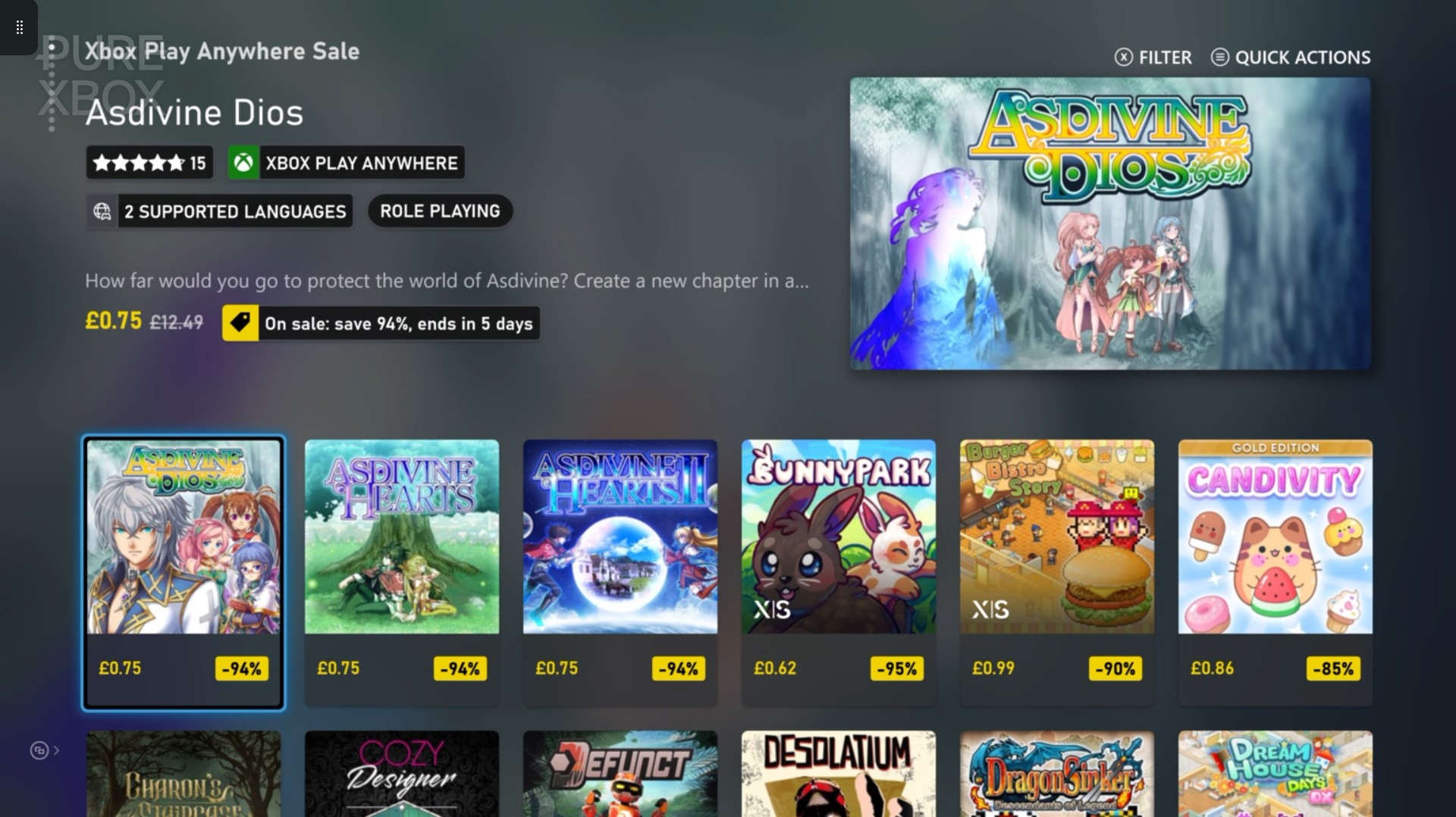Open the Asdivine Hearts II tile
This screenshot has height=817, width=1456.
pyautogui.click(x=620, y=573)
